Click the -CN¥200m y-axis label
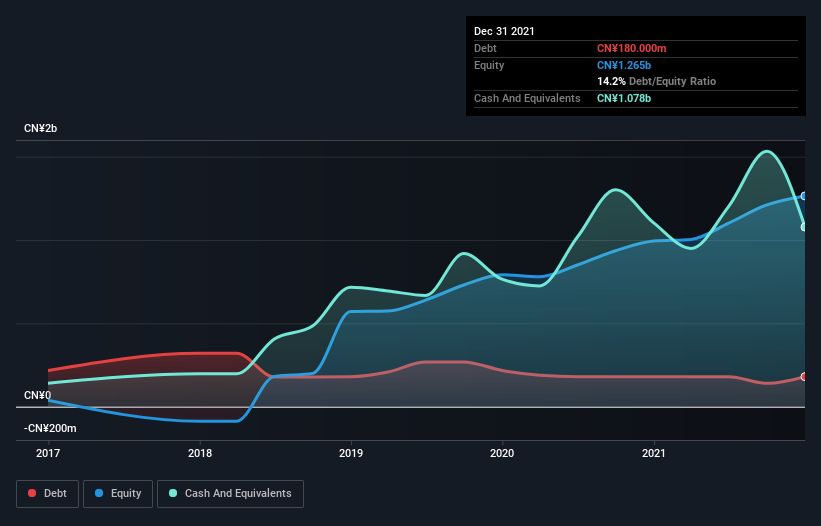The image size is (821, 526). tap(50, 429)
